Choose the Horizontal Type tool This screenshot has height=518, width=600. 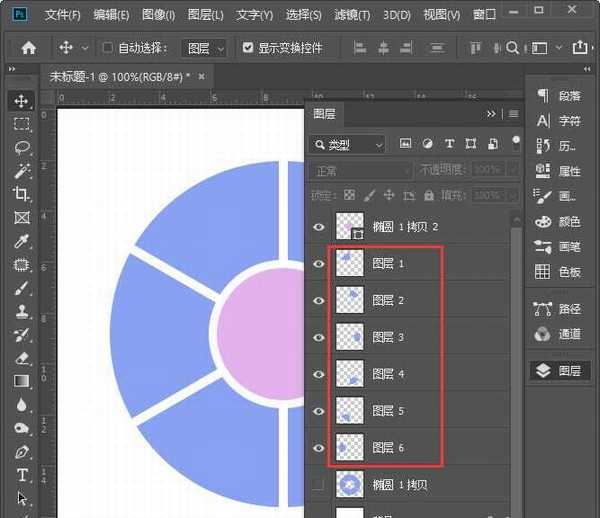(22, 475)
